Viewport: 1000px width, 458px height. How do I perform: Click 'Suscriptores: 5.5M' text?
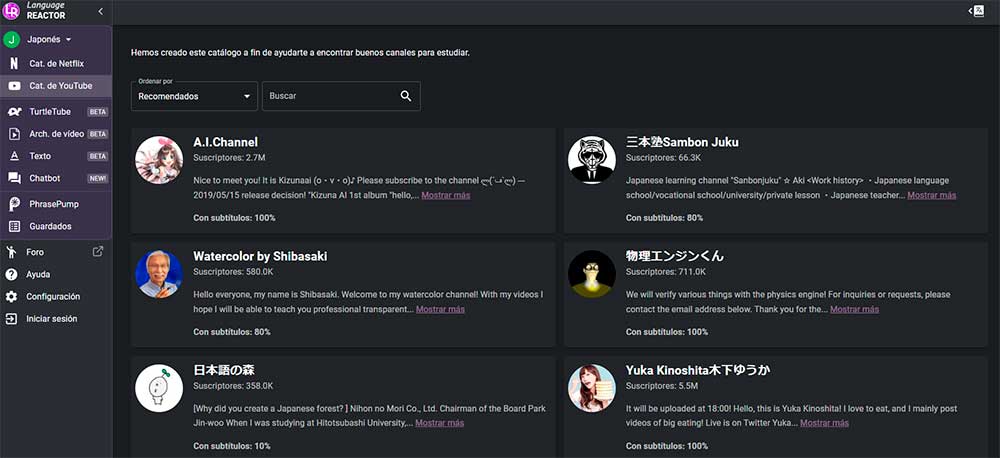pyautogui.click(x=662, y=386)
